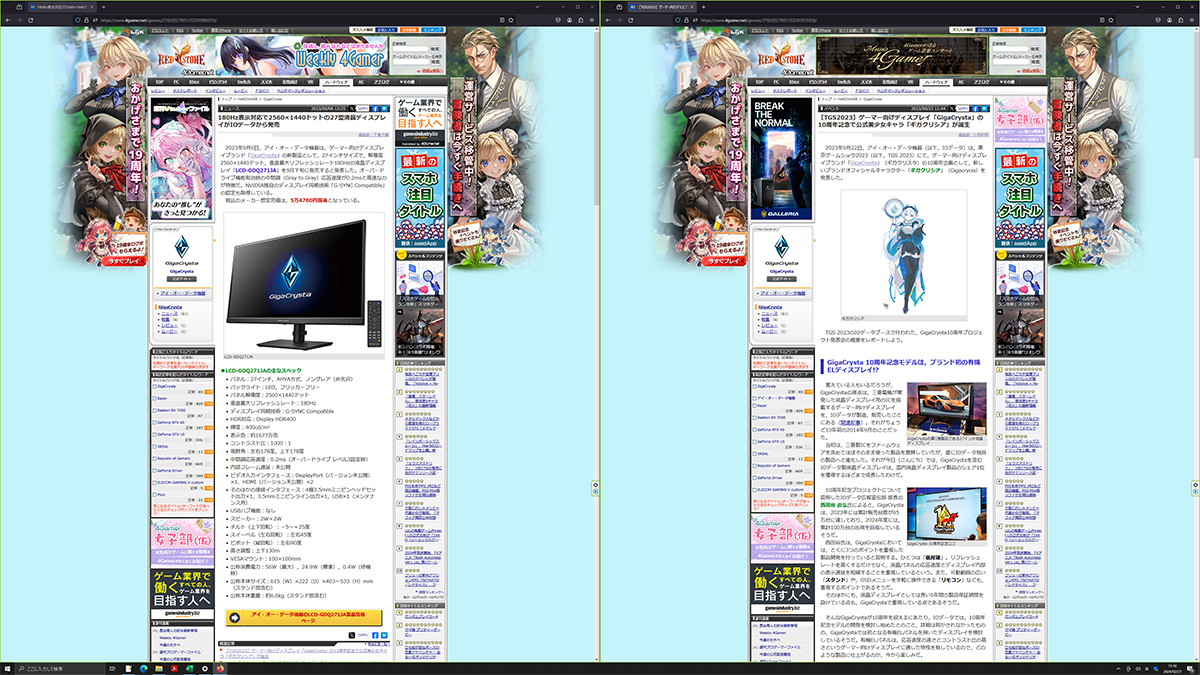Click the article search field in the left window
This screenshot has width=1200, height=675.
point(410,49)
